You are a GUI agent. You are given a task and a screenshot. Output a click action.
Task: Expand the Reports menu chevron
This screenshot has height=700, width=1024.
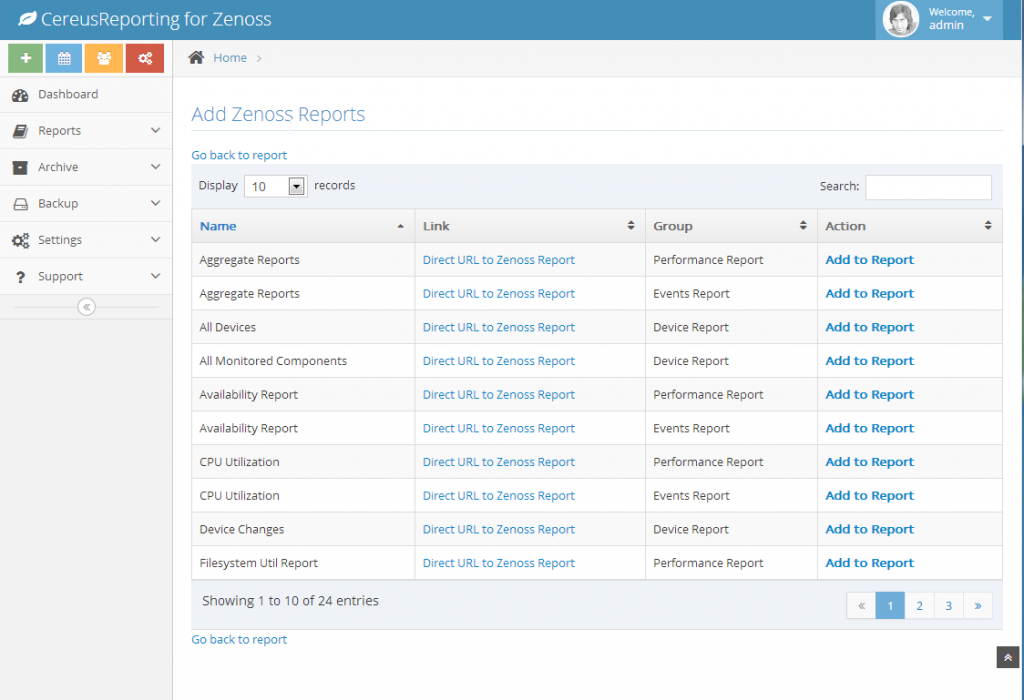point(155,130)
